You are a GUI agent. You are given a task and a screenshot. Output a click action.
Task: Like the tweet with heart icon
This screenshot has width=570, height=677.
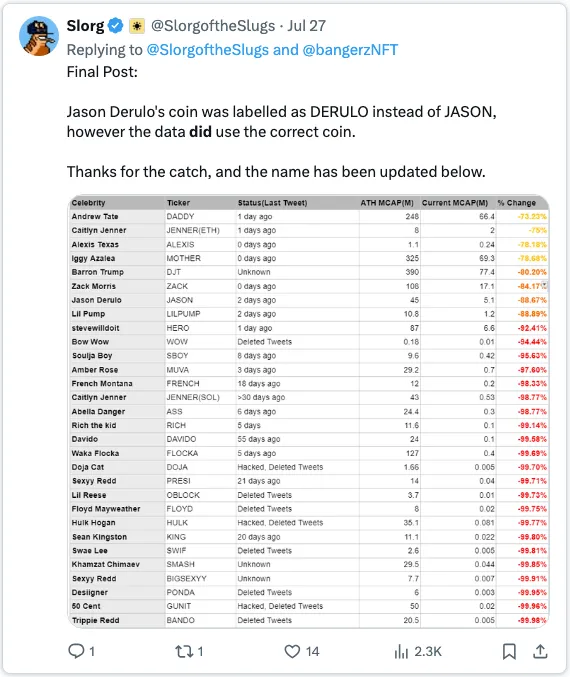[292, 651]
